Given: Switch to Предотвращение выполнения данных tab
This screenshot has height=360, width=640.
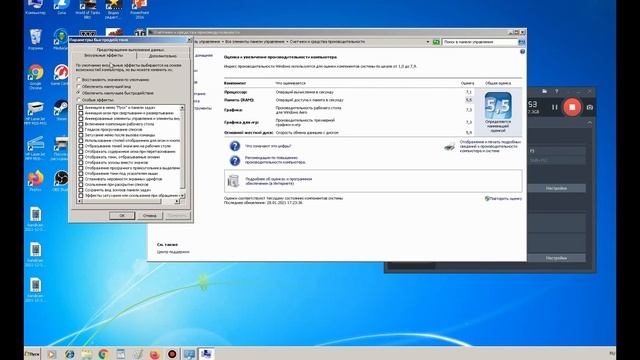Looking at the screenshot, I should (130, 50).
